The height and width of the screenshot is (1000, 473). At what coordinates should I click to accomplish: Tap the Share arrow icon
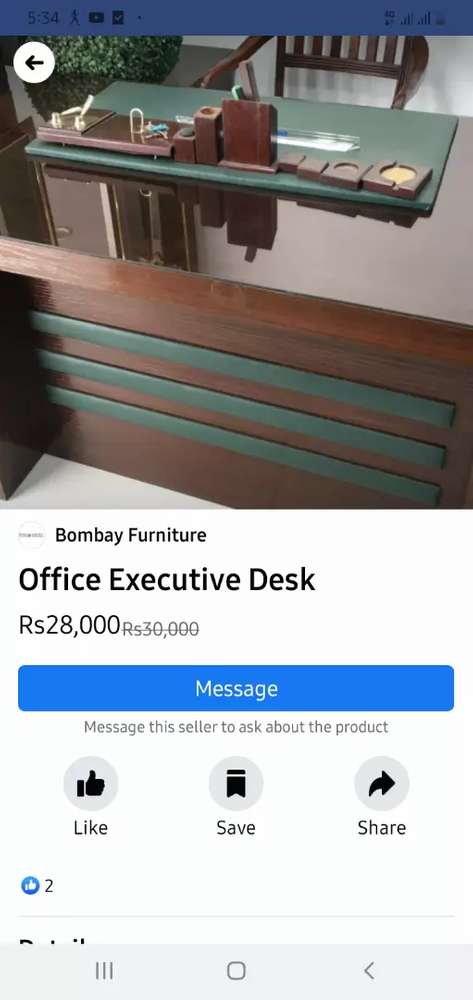pyautogui.click(x=382, y=784)
